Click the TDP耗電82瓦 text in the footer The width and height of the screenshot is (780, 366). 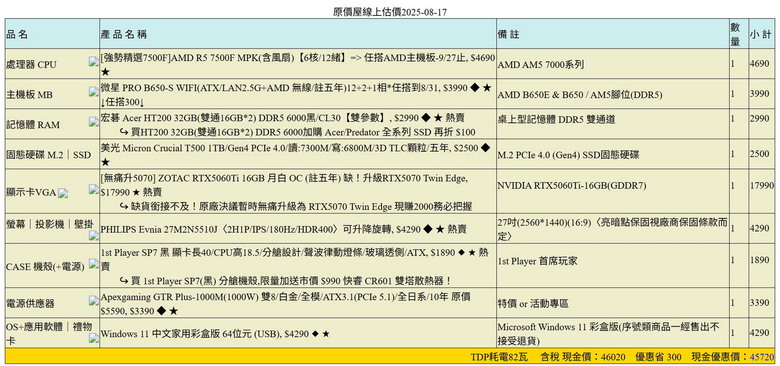tap(499, 357)
